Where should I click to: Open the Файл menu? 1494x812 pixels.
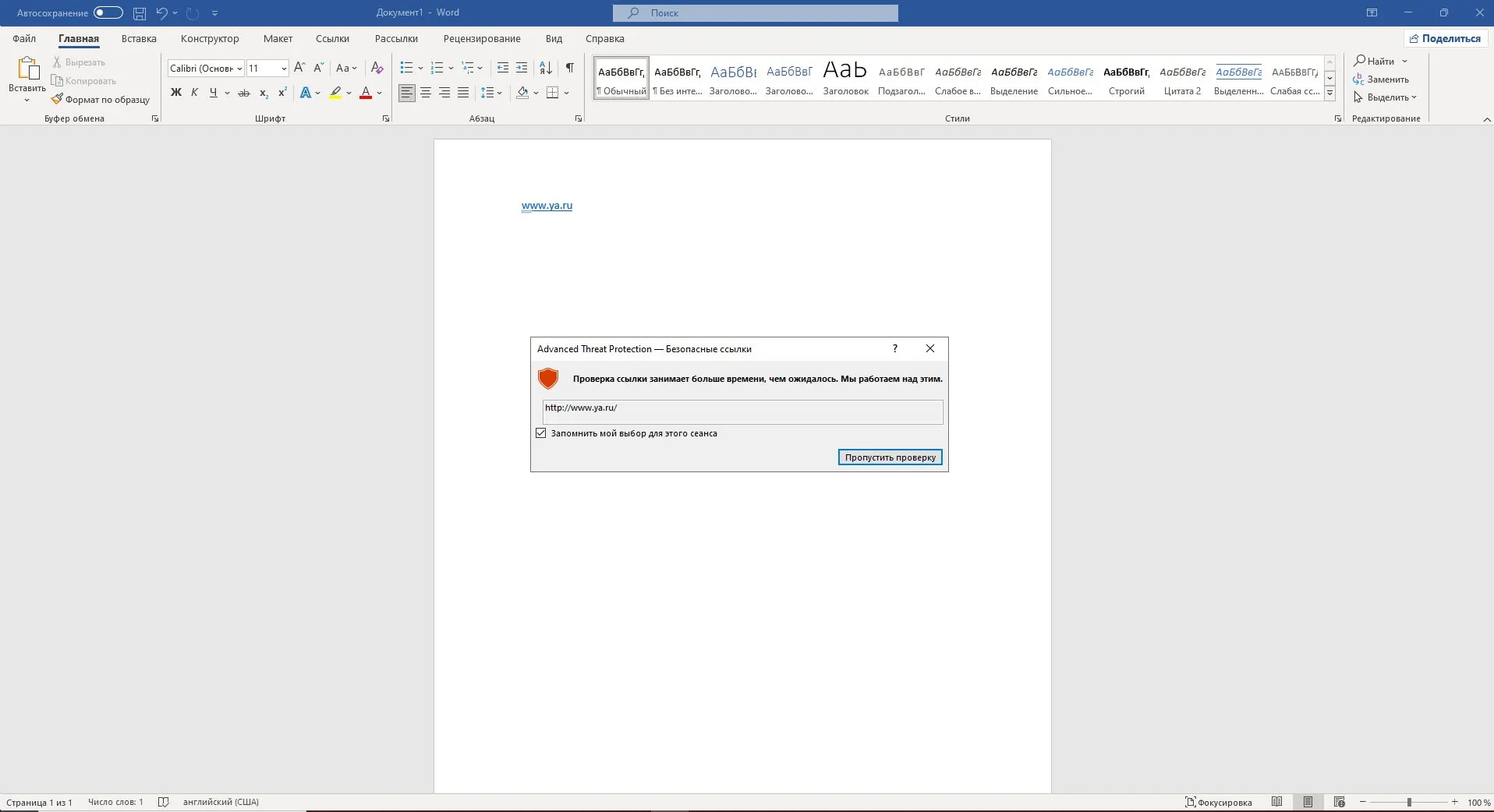24,38
